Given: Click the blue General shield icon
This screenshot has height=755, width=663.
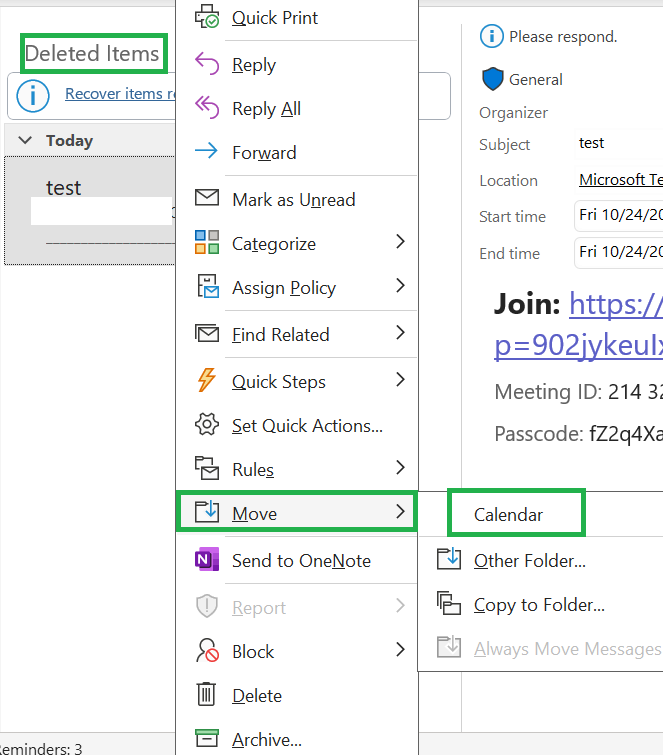Looking at the screenshot, I should (x=493, y=79).
